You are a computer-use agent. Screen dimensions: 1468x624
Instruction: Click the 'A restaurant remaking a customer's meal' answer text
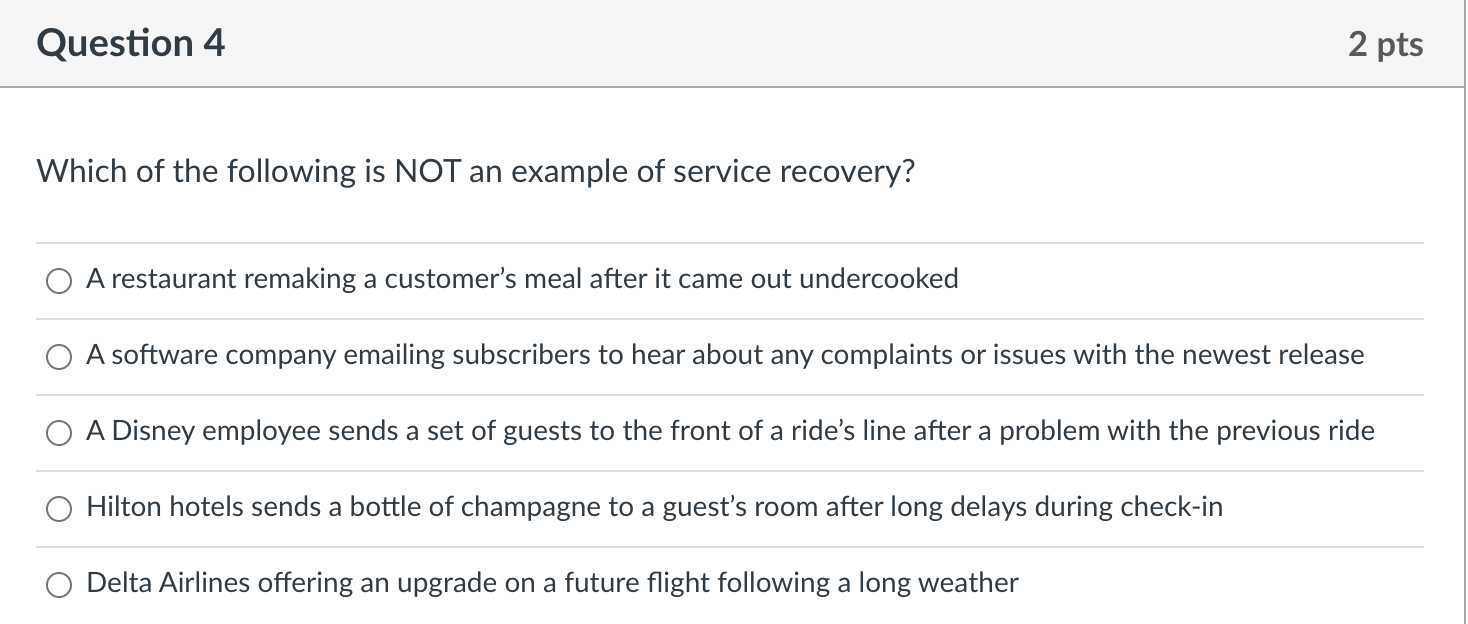[522, 279]
